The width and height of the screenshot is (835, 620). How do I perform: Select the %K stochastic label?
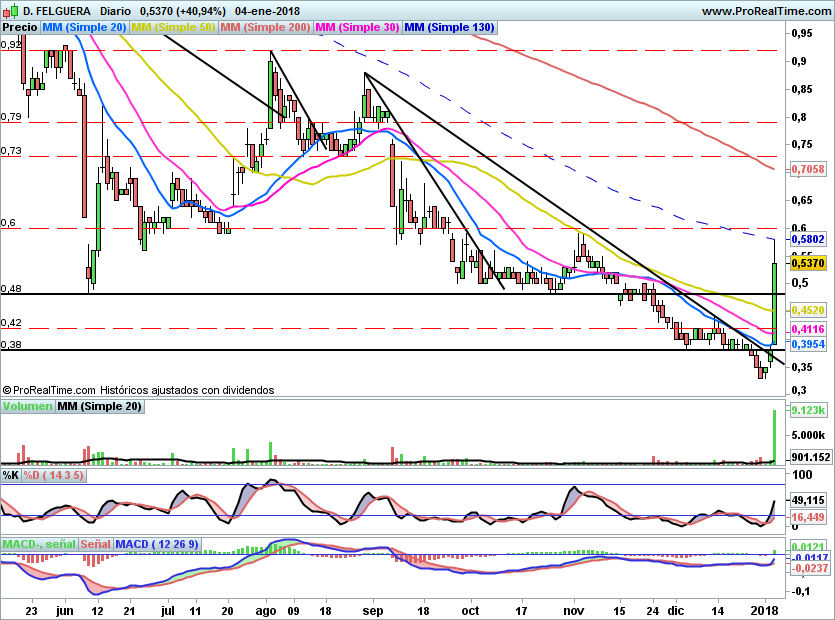click(x=11, y=474)
